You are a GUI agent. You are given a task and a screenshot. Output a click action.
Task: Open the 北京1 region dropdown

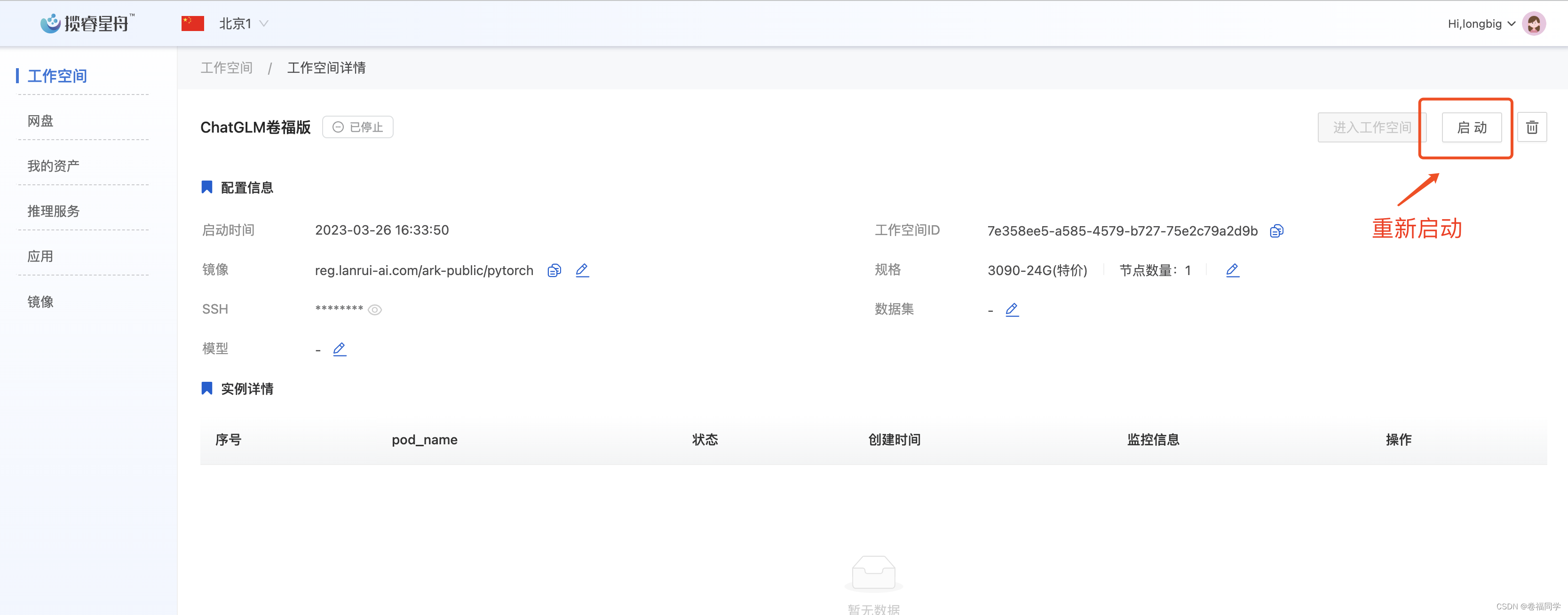click(244, 24)
